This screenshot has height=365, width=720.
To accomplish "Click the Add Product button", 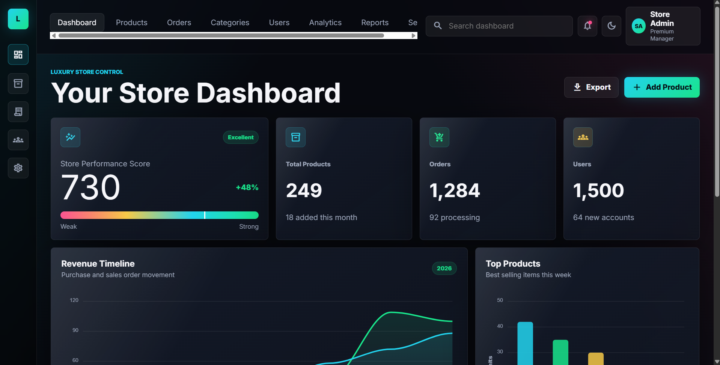I will 662,87.
